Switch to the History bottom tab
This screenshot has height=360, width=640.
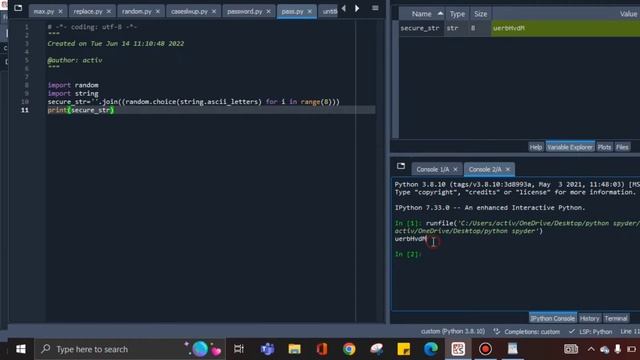[x=589, y=318]
